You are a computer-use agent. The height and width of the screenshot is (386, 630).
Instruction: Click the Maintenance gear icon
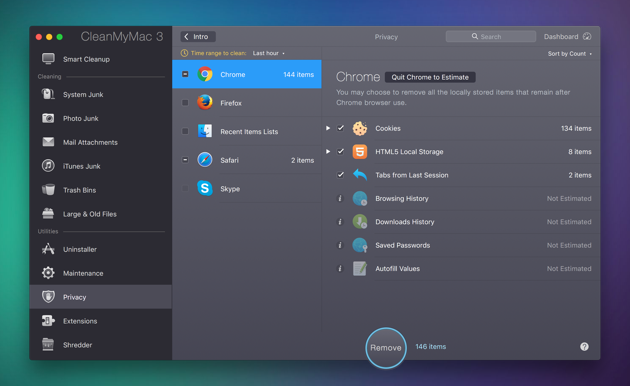48,273
